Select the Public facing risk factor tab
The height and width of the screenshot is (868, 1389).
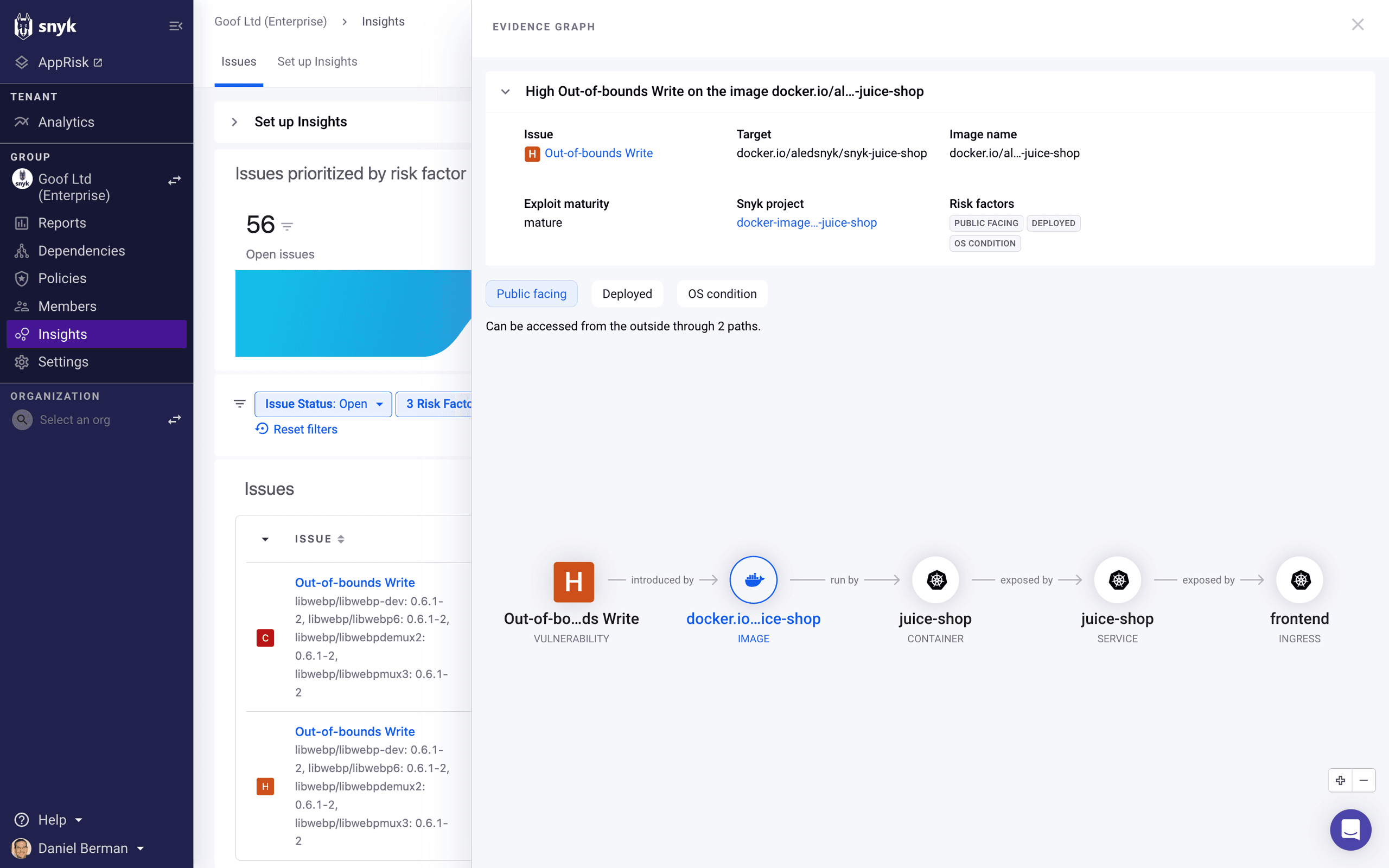531,293
